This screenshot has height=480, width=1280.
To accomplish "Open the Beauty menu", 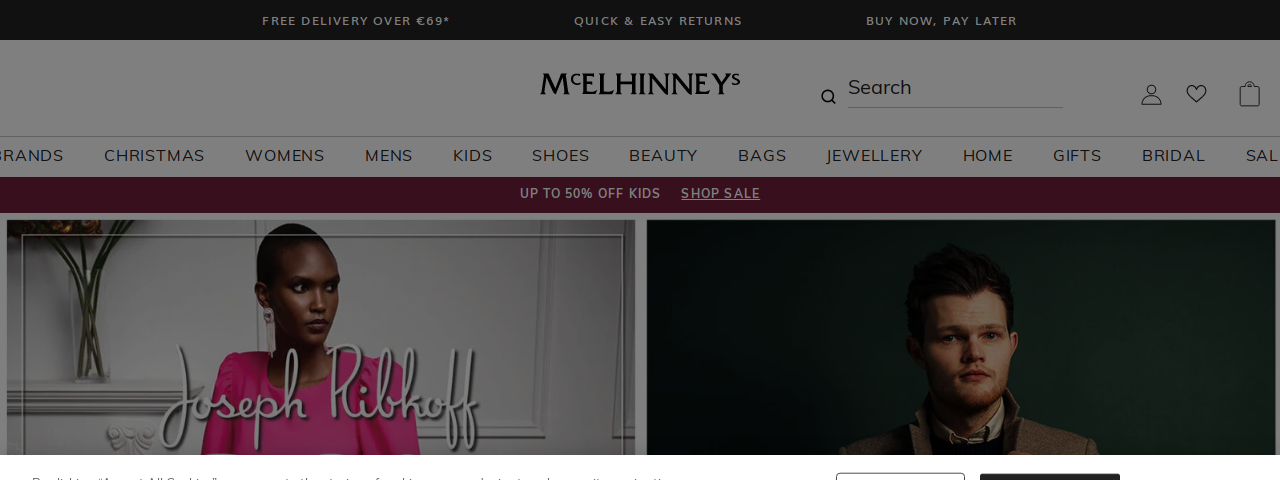I will pos(663,156).
